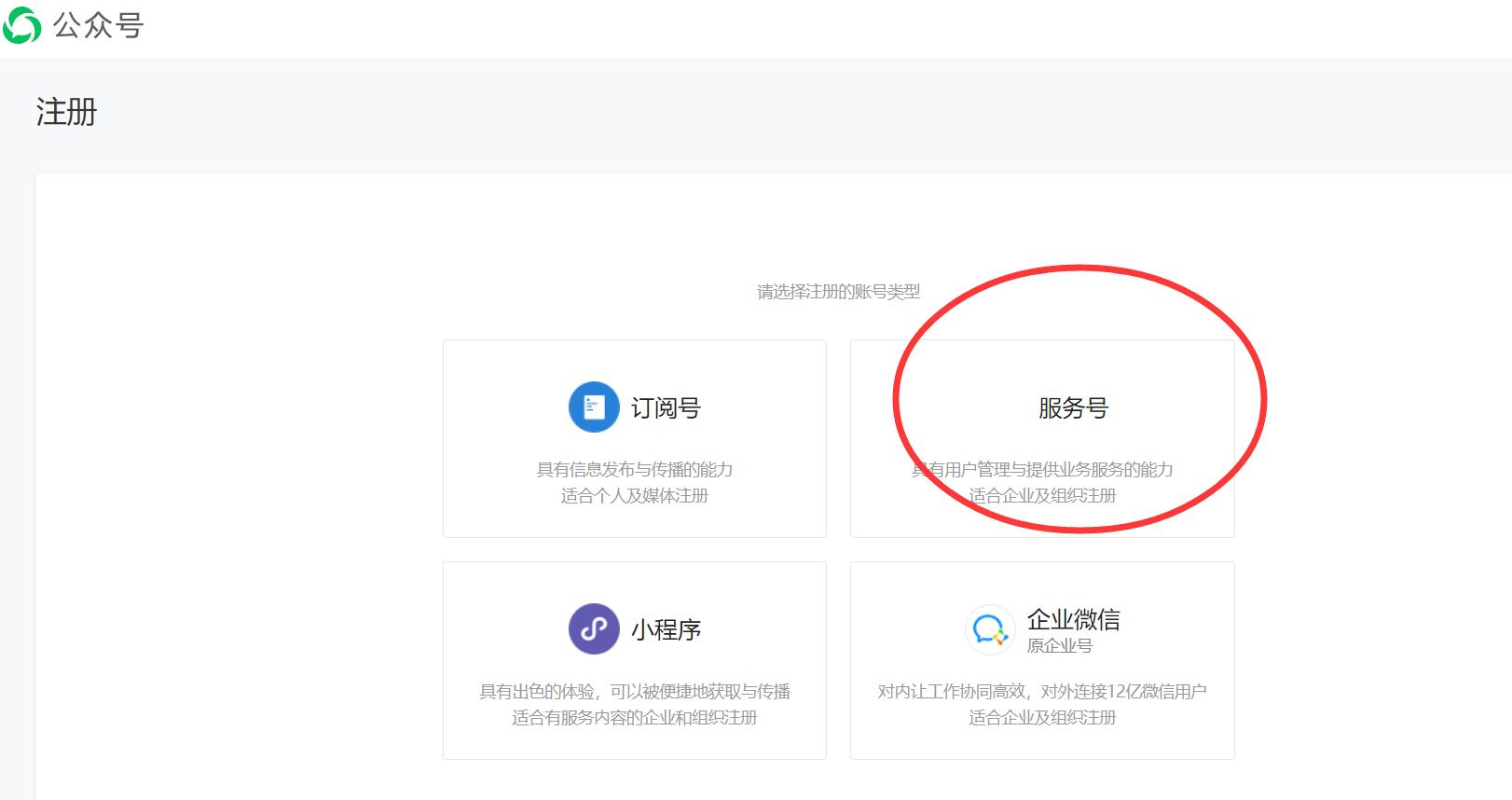Click the green WeChat 公众号 logo icon
Viewport: 1512px width, 800px height.
[21, 25]
